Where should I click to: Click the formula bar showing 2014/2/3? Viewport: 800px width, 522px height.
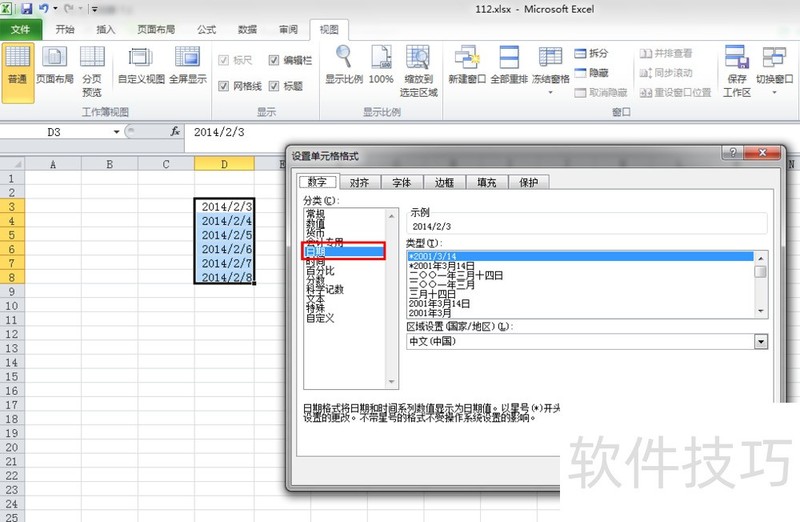coord(490,132)
